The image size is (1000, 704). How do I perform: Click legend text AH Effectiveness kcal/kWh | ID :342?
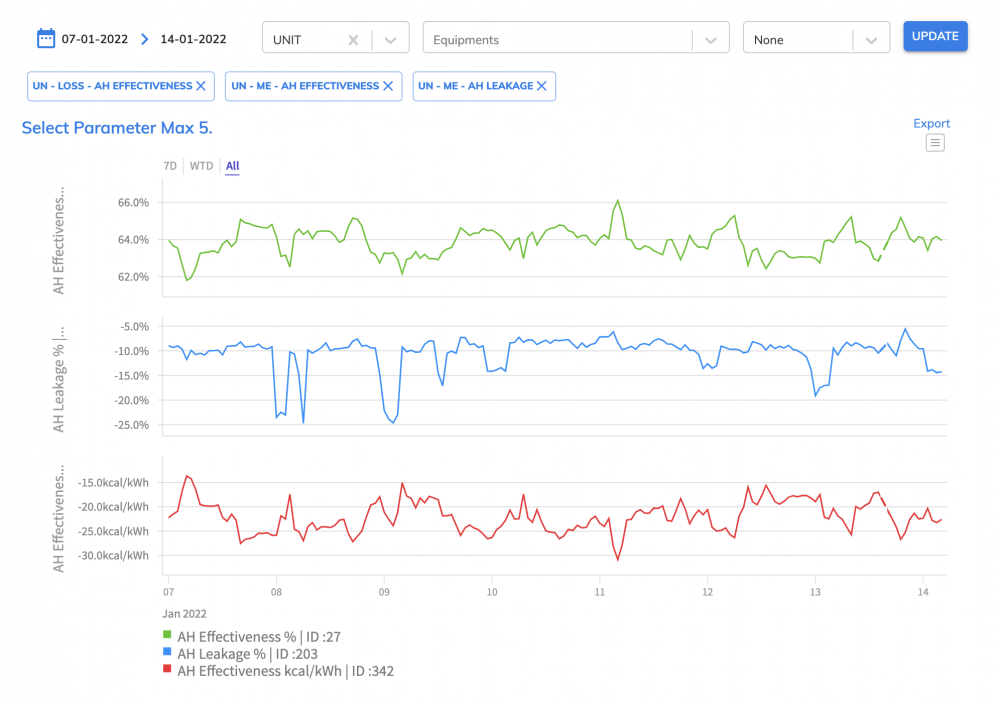tap(286, 671)
